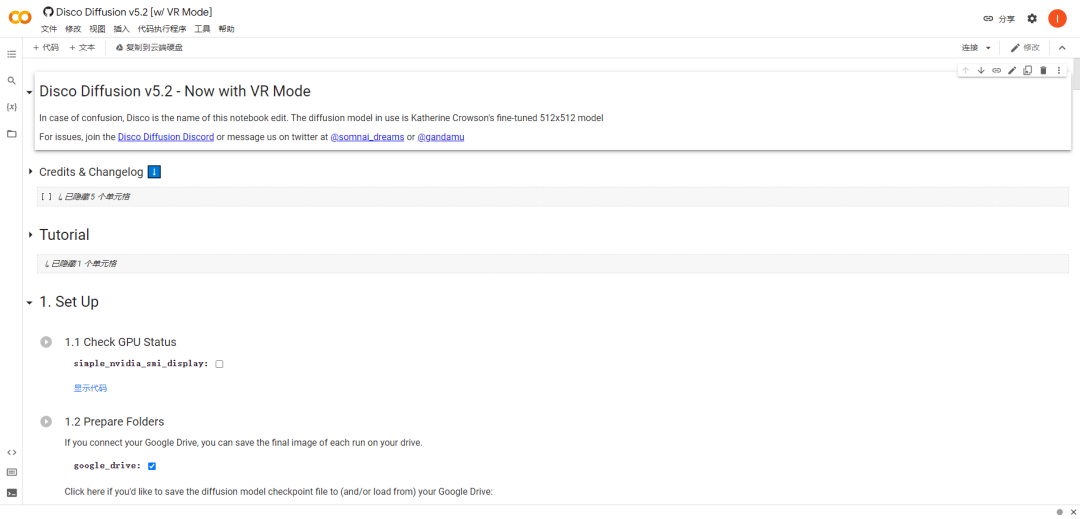Screen dimensions: 1080x519
Task: Expand Credits & Changelog section
Action: tap(30, 171)
